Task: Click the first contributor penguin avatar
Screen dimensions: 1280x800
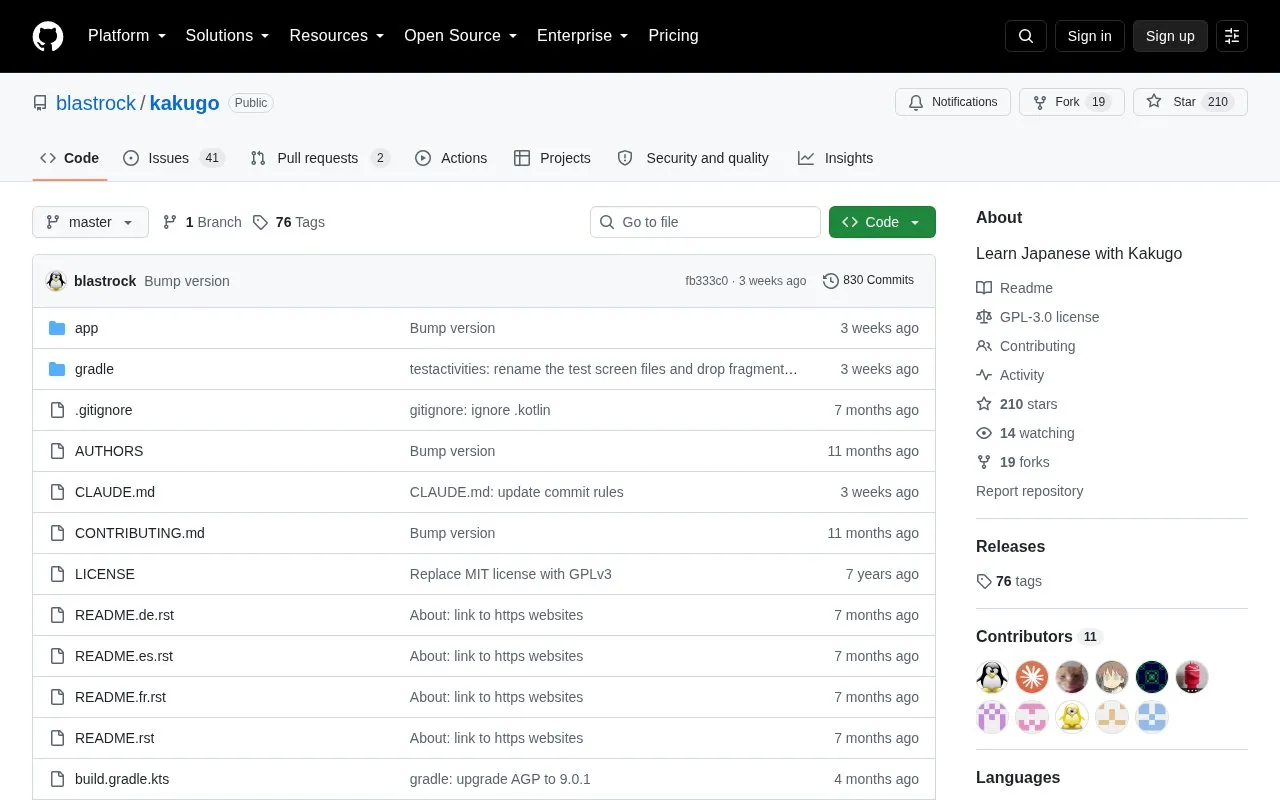Action: pyautogui.click(x=992, y=677)
